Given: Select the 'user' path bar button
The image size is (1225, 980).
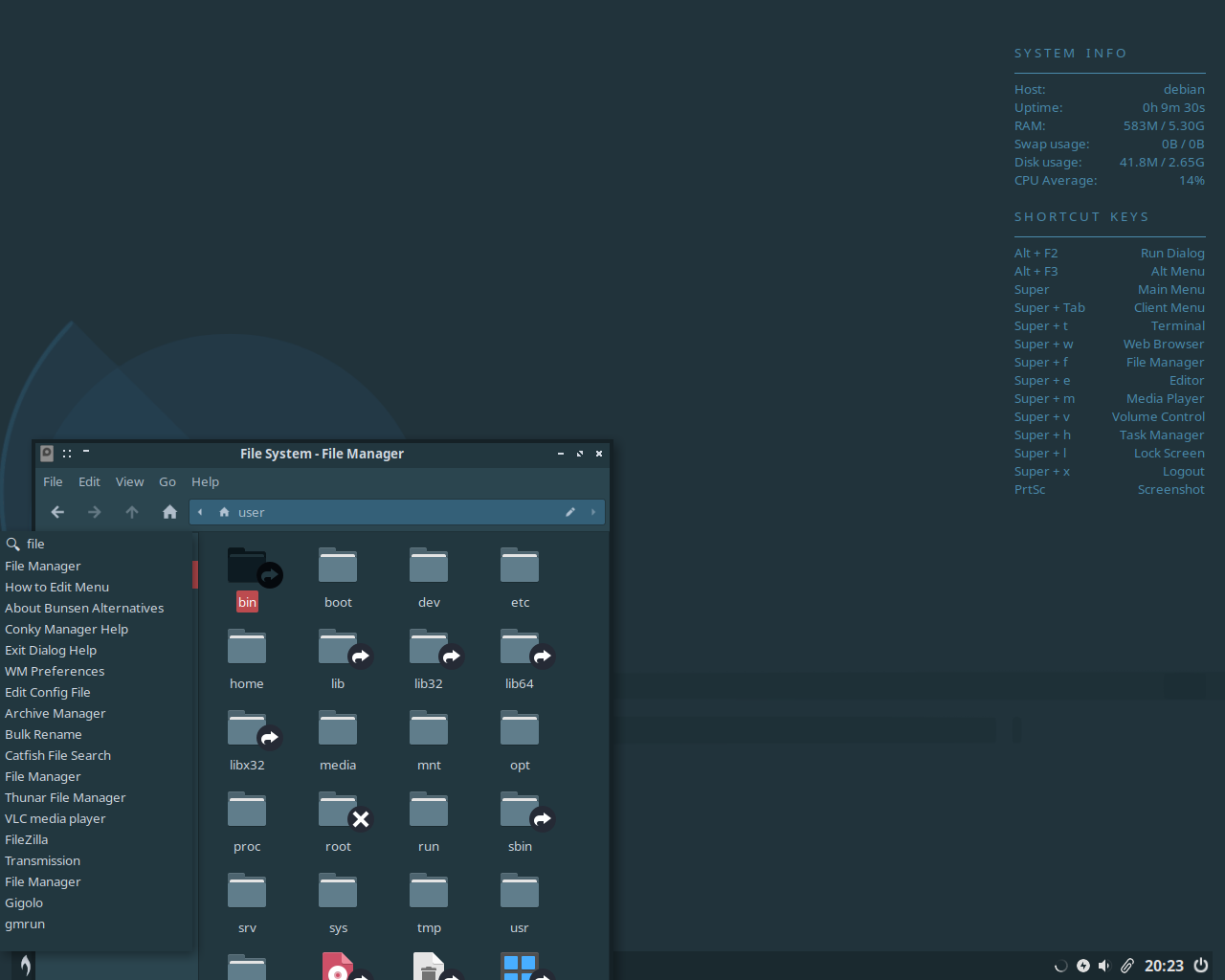Looking at the screenshot, I should click(x=242, y=512).
